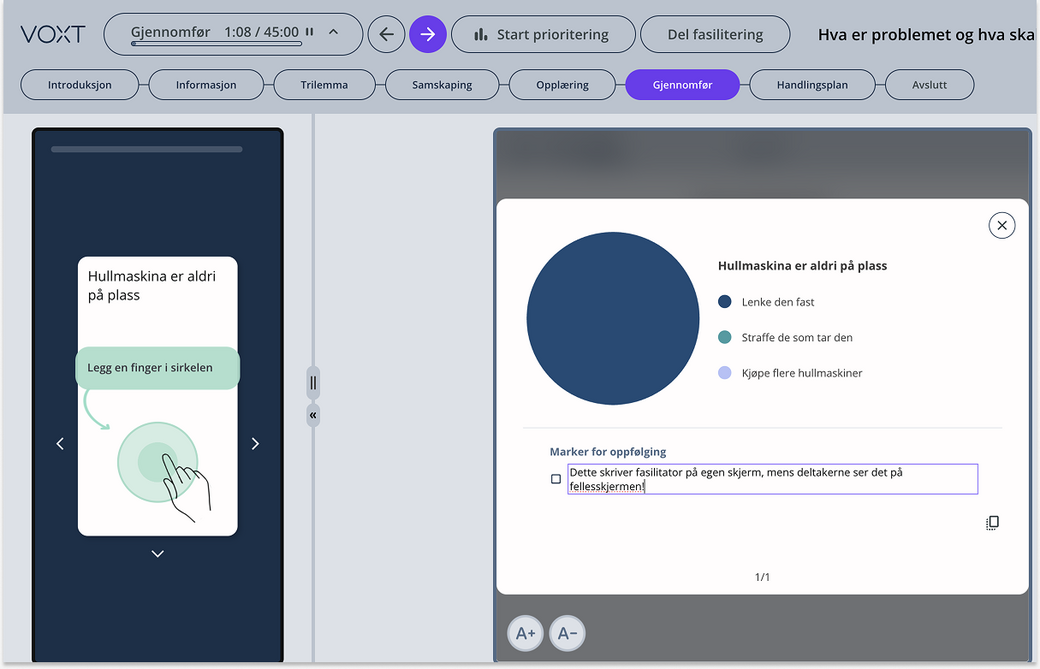Increase text size with A+ button
The image size is (1040, 669).
(526, 633)
